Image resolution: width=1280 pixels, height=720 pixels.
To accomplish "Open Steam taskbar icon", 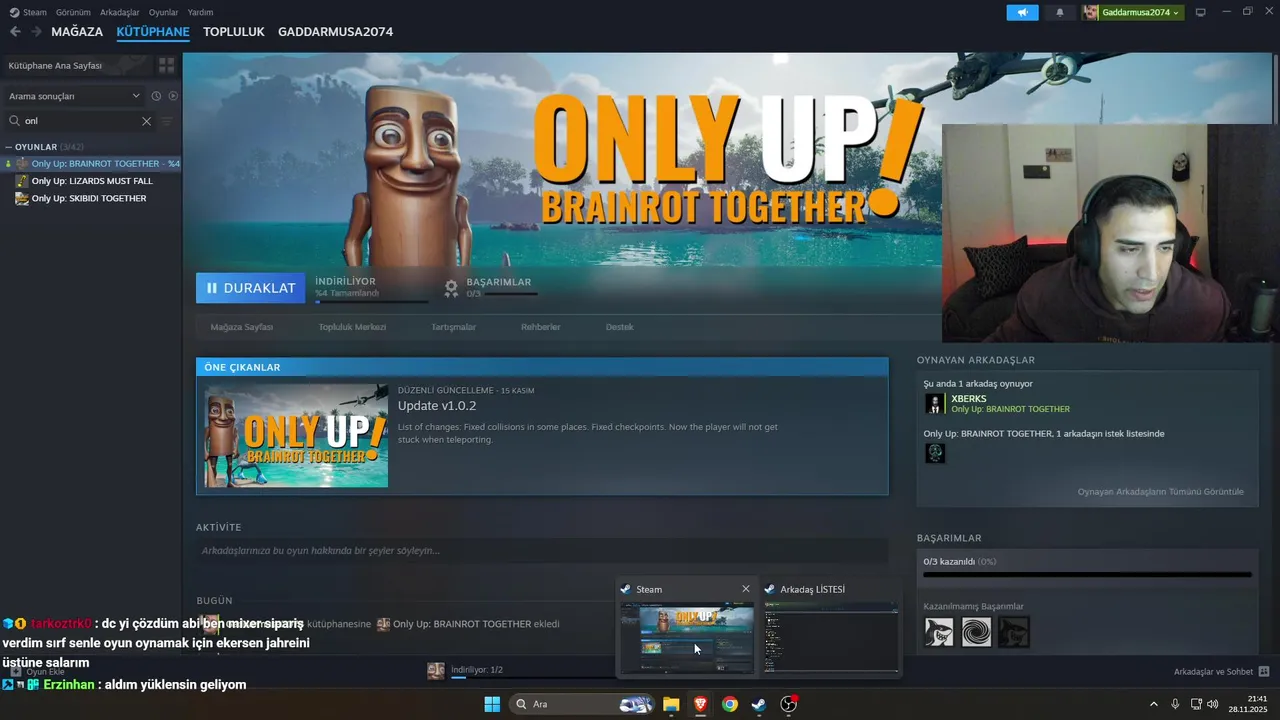I will point(759,704).
